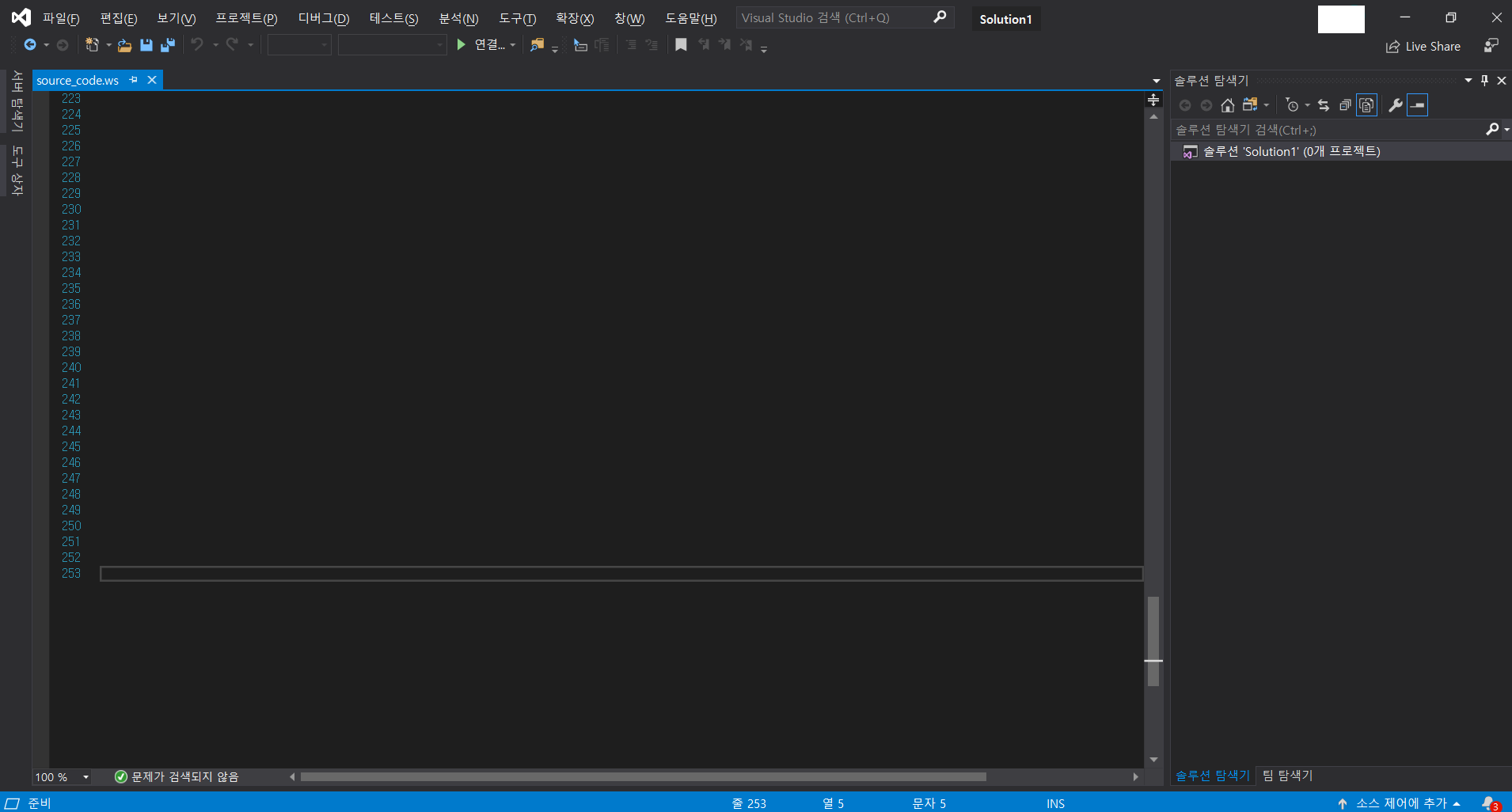This screenshot has height=812, width=1512.
Task: Open the 디버그 menu
Action: coord(323,18)
